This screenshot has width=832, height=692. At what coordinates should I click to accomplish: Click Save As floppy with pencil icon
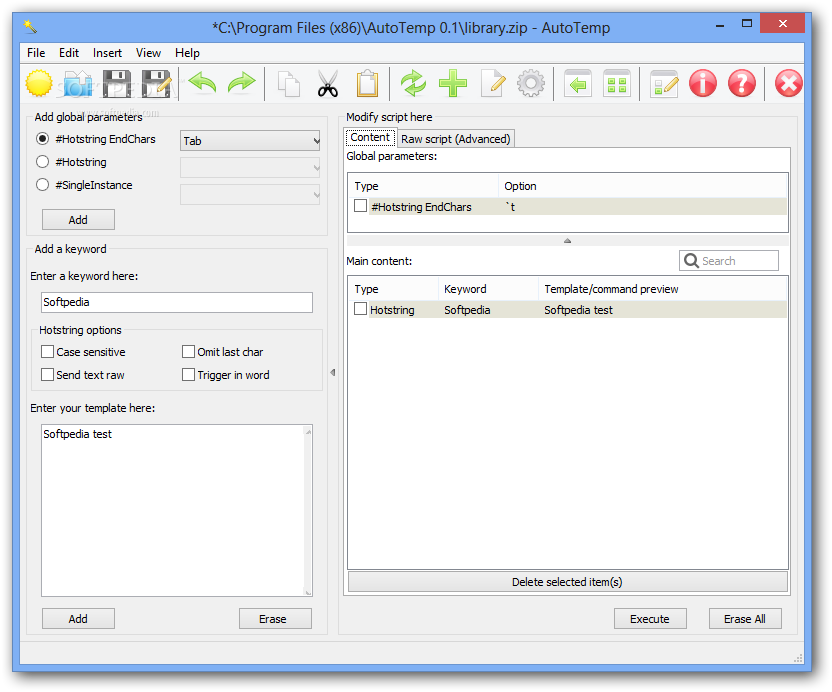pos(156,83)
